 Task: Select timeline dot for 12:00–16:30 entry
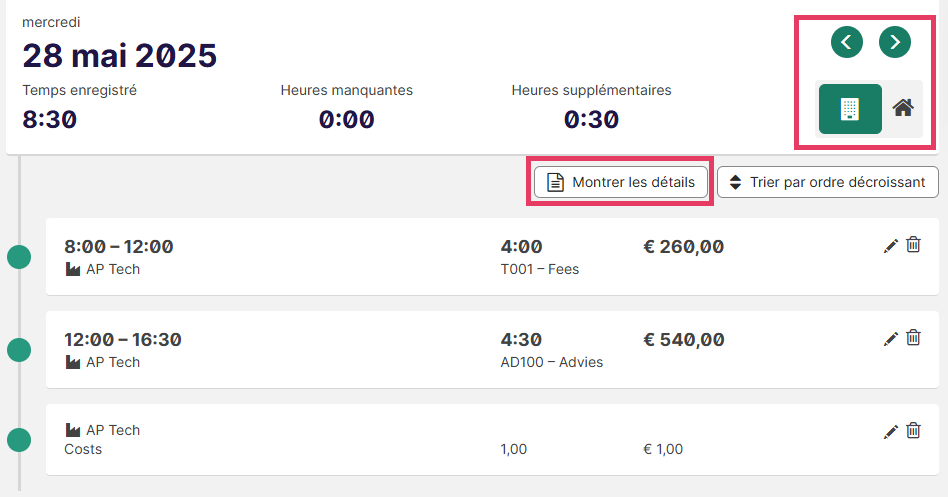click(19, 350)
